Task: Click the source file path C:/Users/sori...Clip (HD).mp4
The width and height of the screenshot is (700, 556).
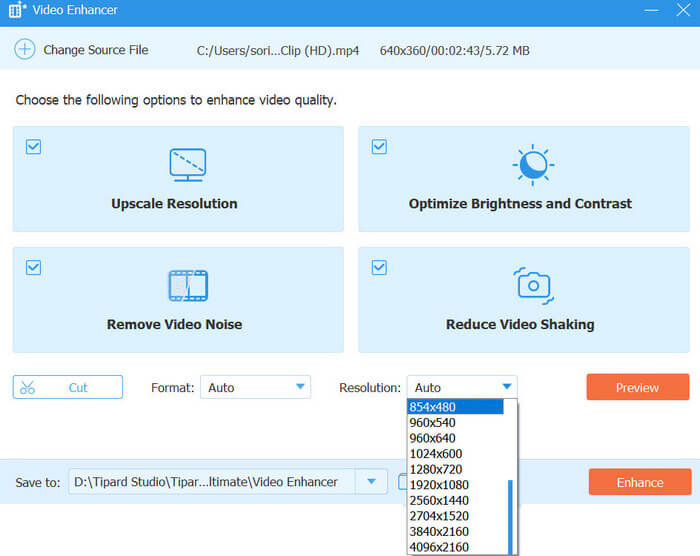Action: (x=278, y=50)
